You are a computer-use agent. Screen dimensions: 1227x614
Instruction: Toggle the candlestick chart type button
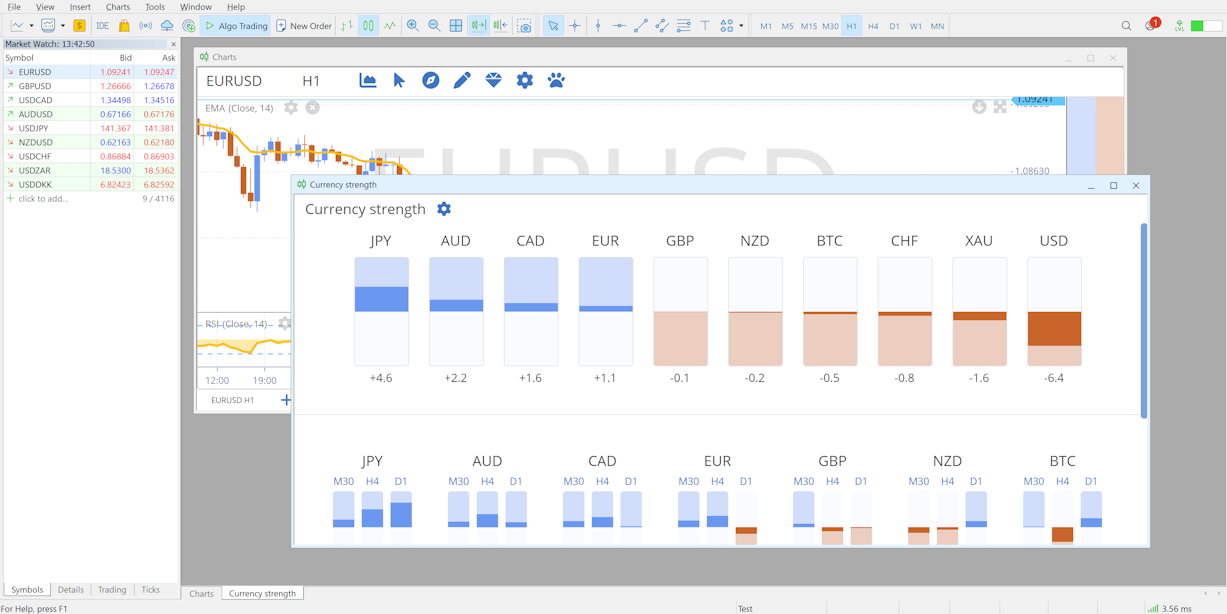click(x=368, y=26)
